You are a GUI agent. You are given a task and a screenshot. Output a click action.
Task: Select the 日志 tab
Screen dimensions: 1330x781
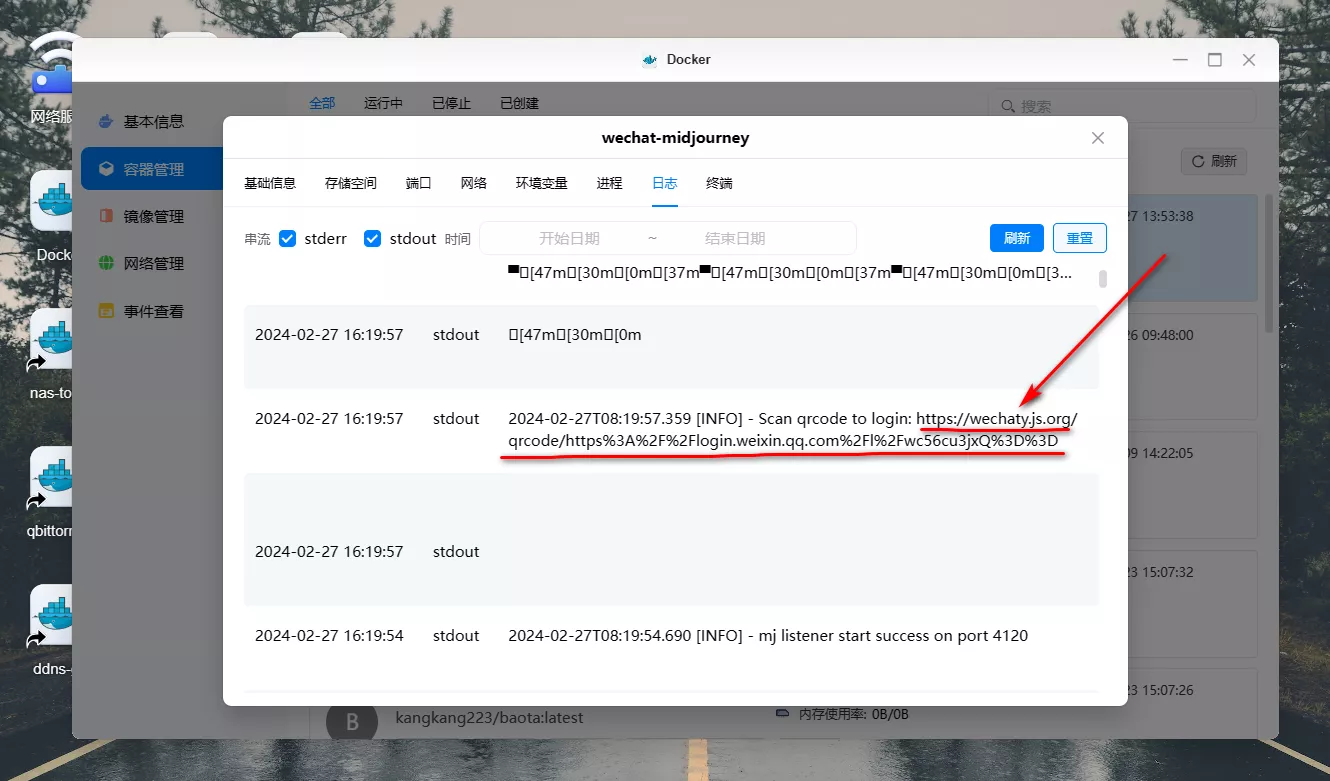pos(665,183)
